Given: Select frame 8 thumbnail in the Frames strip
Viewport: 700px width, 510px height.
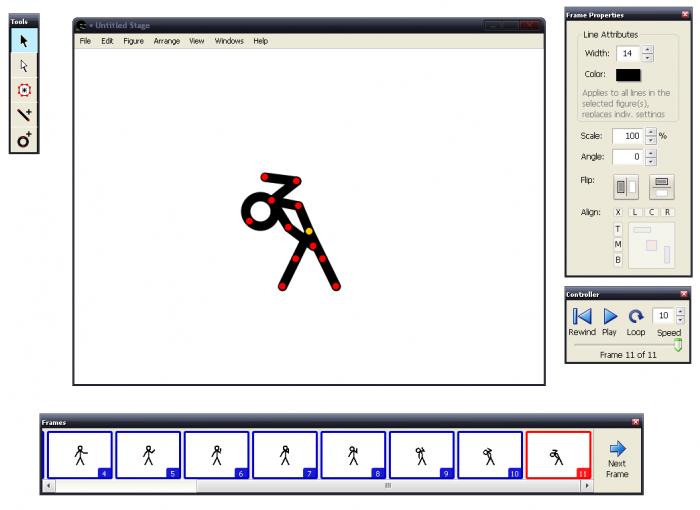Looking at the screenshot, I should (x=352, y=455).
